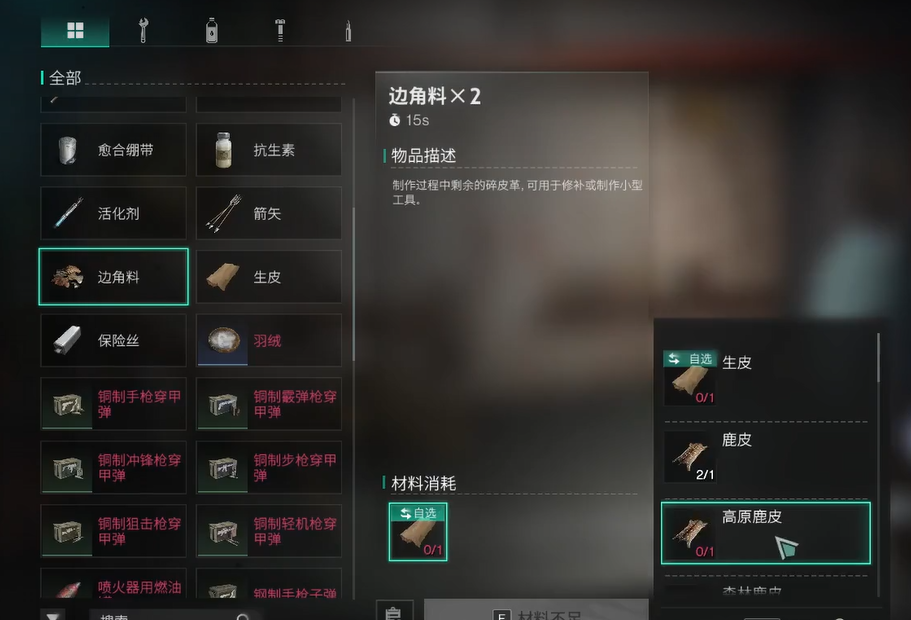Choose the 愈合绷带 recipe
This screenshot has height=620, width=911.
tap(113, 149)
